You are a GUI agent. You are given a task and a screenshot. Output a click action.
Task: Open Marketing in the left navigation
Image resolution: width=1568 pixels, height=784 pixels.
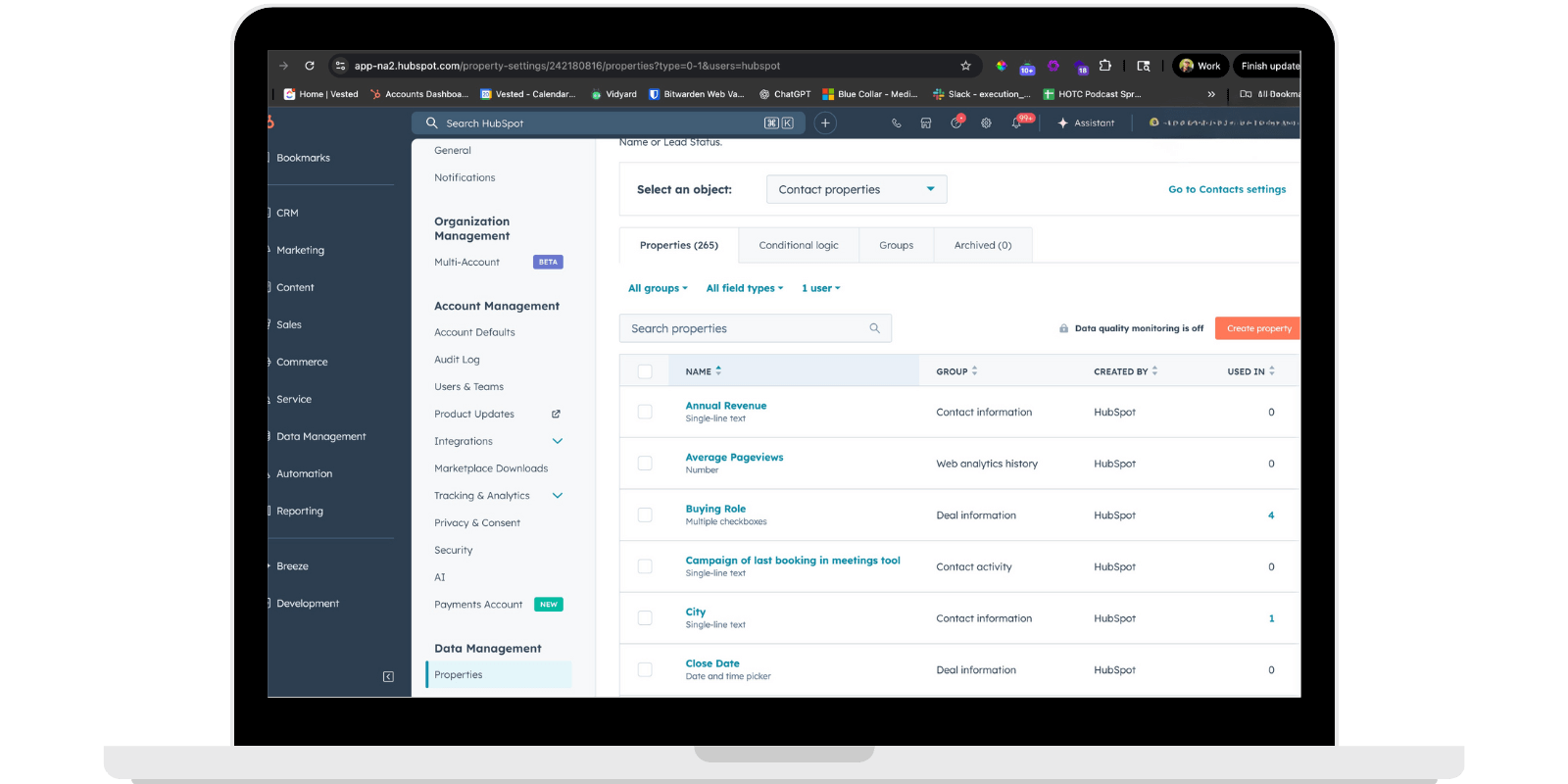coord(300,250)
